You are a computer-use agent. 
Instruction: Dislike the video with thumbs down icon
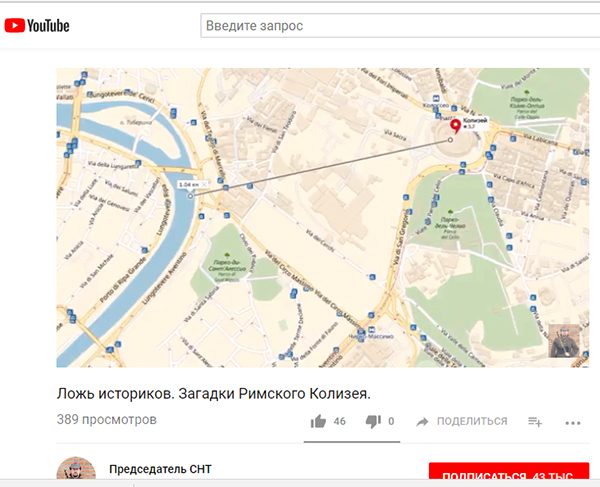(373, 422)
